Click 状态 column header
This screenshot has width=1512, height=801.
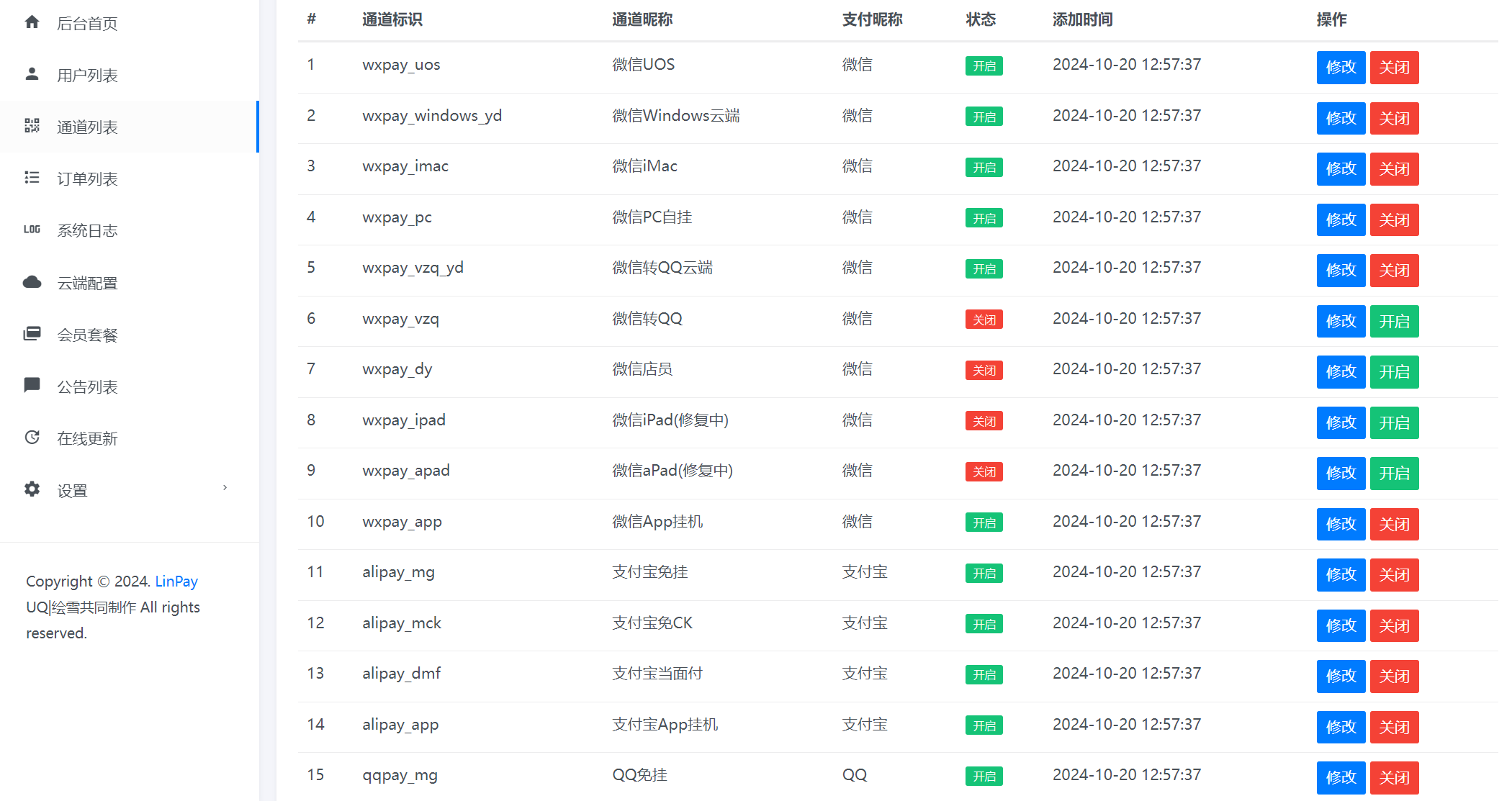point(981,19)
